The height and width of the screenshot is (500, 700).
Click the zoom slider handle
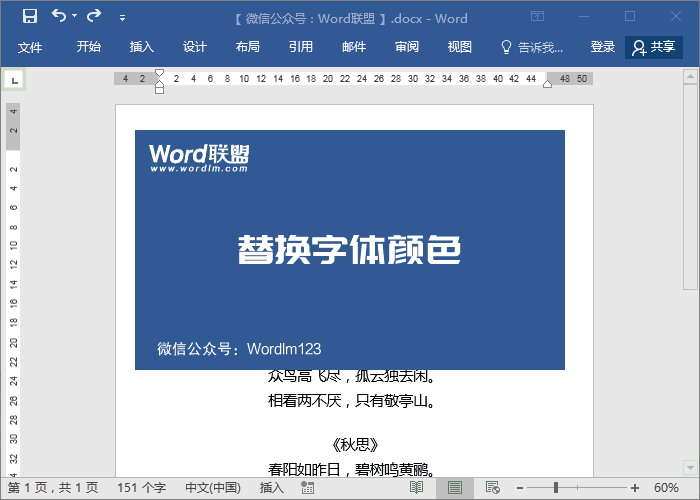pyautogui.click(x=556, y=488)
